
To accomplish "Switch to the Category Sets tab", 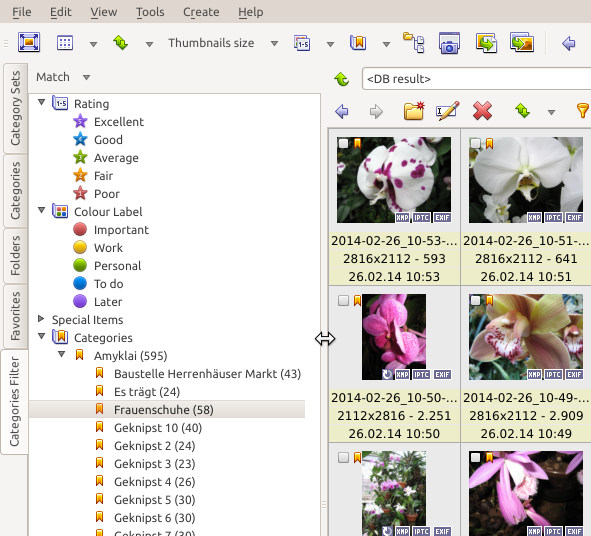I will [15, 108].
